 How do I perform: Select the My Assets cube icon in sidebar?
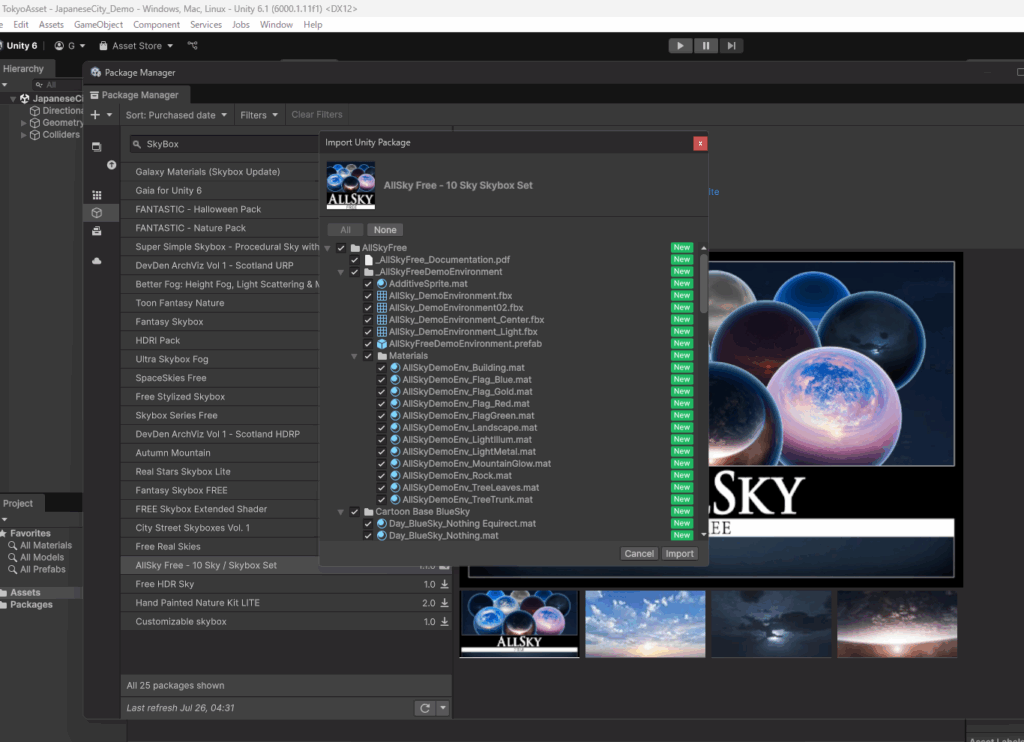(x=97, y=213)
